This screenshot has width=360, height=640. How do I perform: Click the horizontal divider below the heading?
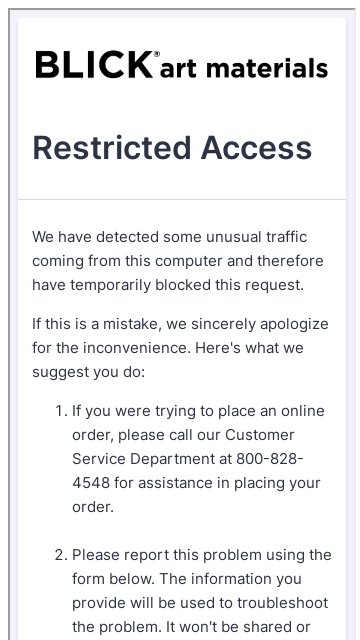pos(182,200)
